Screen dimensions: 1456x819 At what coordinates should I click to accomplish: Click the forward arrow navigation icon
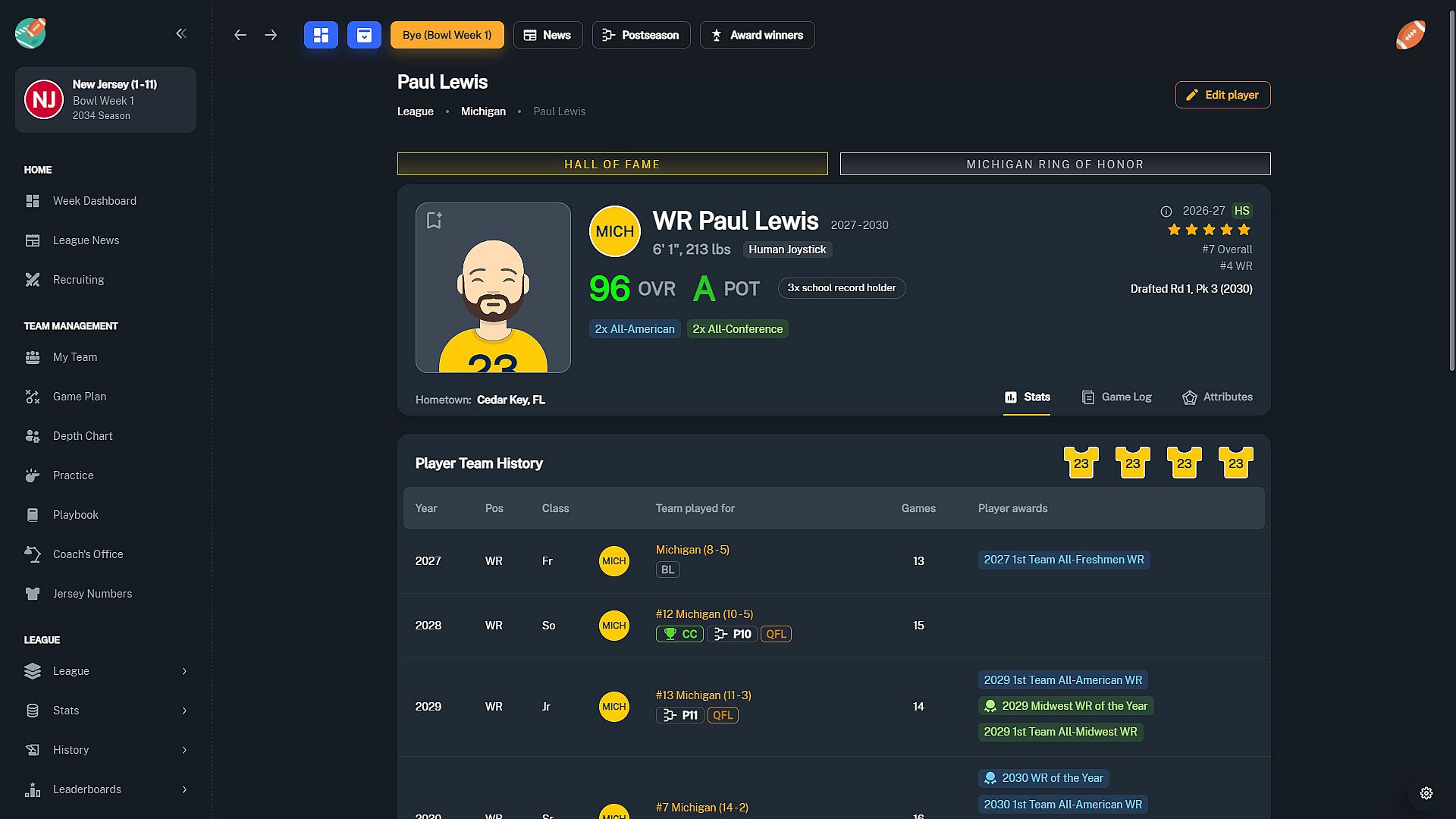point(271,35)
